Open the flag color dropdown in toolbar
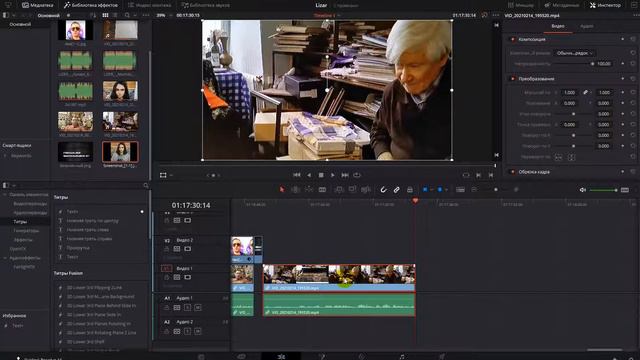This screenshot has height=360, width=640. point(431,190)
